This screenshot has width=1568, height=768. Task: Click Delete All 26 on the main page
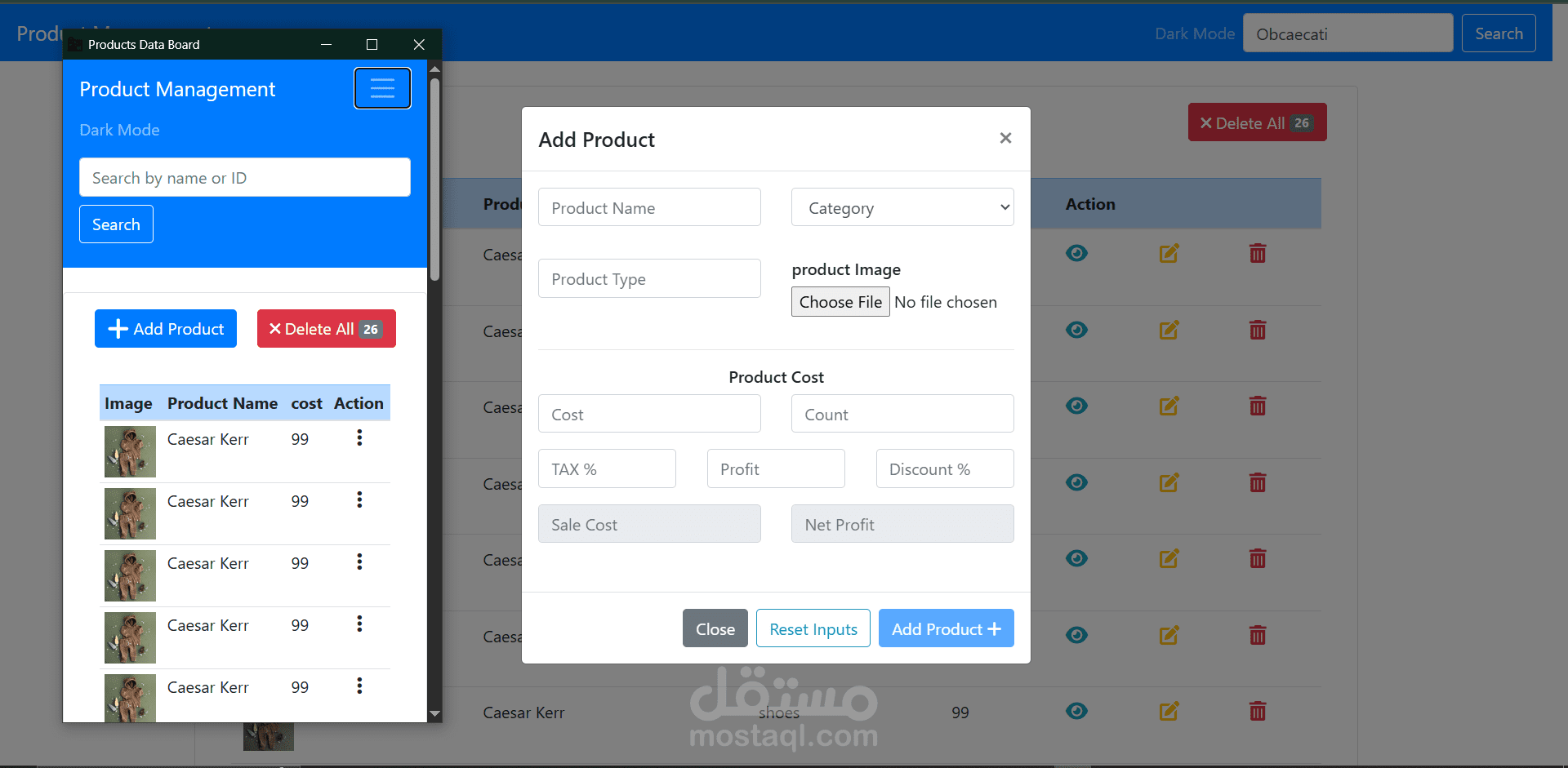[1258, 122]
